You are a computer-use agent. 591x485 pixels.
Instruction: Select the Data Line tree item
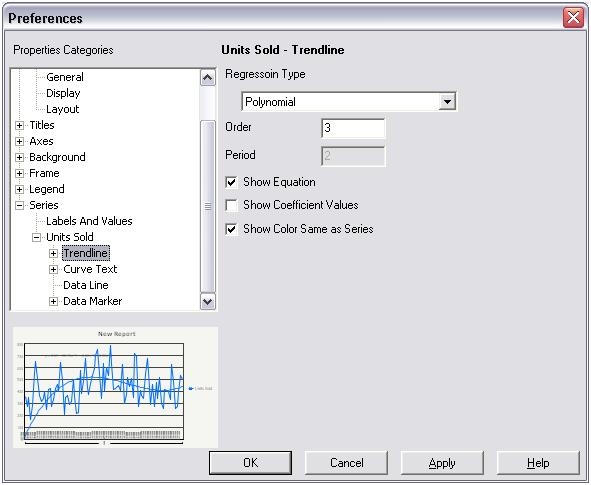pyautogui.click(x=86, y=285)
